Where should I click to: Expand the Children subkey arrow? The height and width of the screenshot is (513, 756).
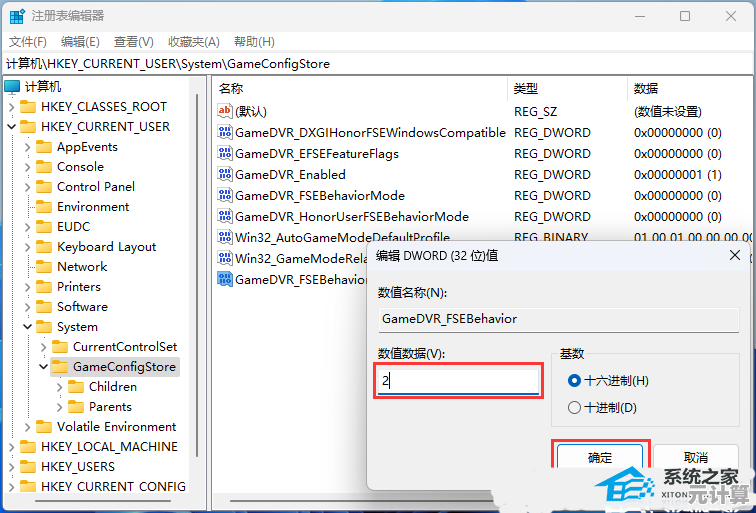point(60,387)
